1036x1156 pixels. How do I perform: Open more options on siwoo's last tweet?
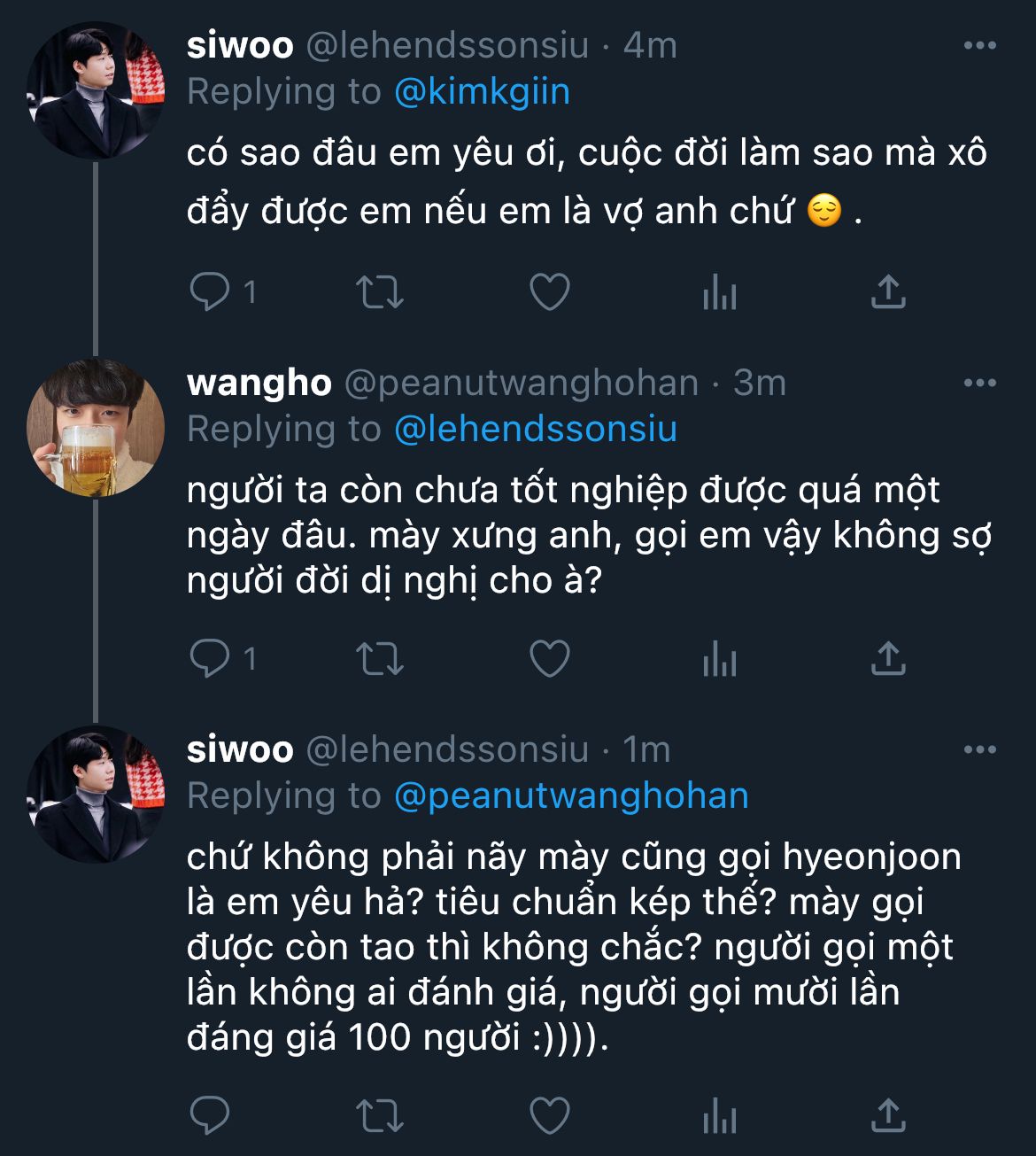(979, 750)
